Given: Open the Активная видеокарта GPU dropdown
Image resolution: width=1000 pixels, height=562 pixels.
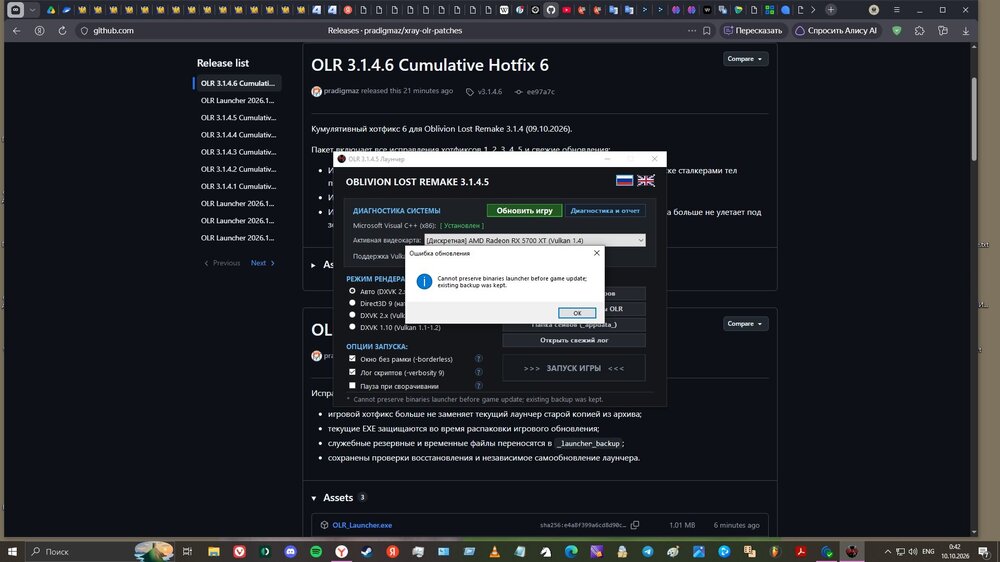Looking at the screenshot, I should (x=534, y=240).
